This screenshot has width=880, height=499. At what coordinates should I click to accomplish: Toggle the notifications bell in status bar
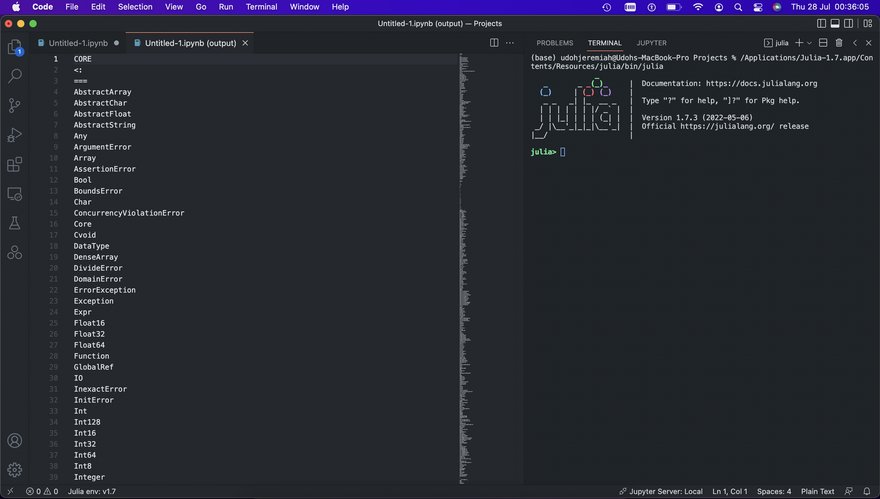point(867,491)
